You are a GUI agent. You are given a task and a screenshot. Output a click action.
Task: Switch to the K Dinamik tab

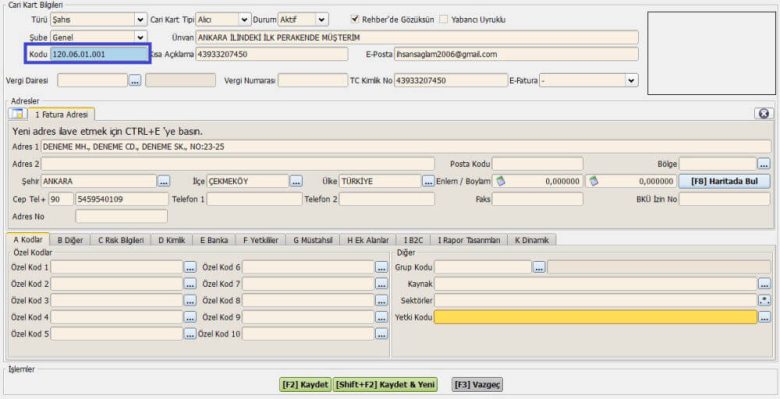pyautogui.click(x=532, y=240)
